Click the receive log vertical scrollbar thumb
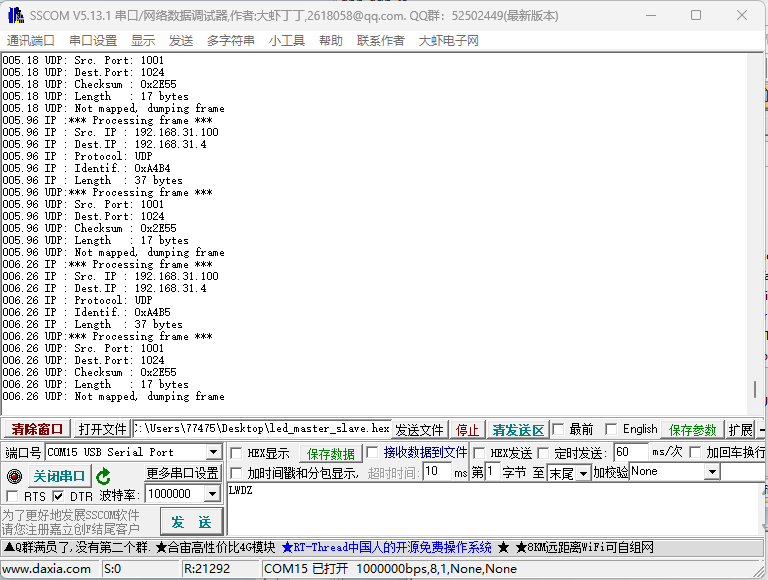The height and width of the screenshot is (580, 768). point(754,390)
